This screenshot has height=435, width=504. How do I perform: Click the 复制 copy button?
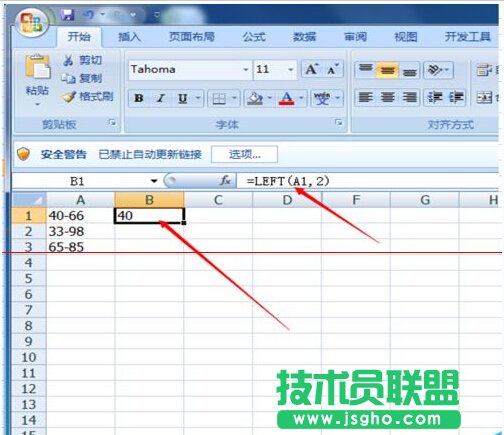coord(82,78)
